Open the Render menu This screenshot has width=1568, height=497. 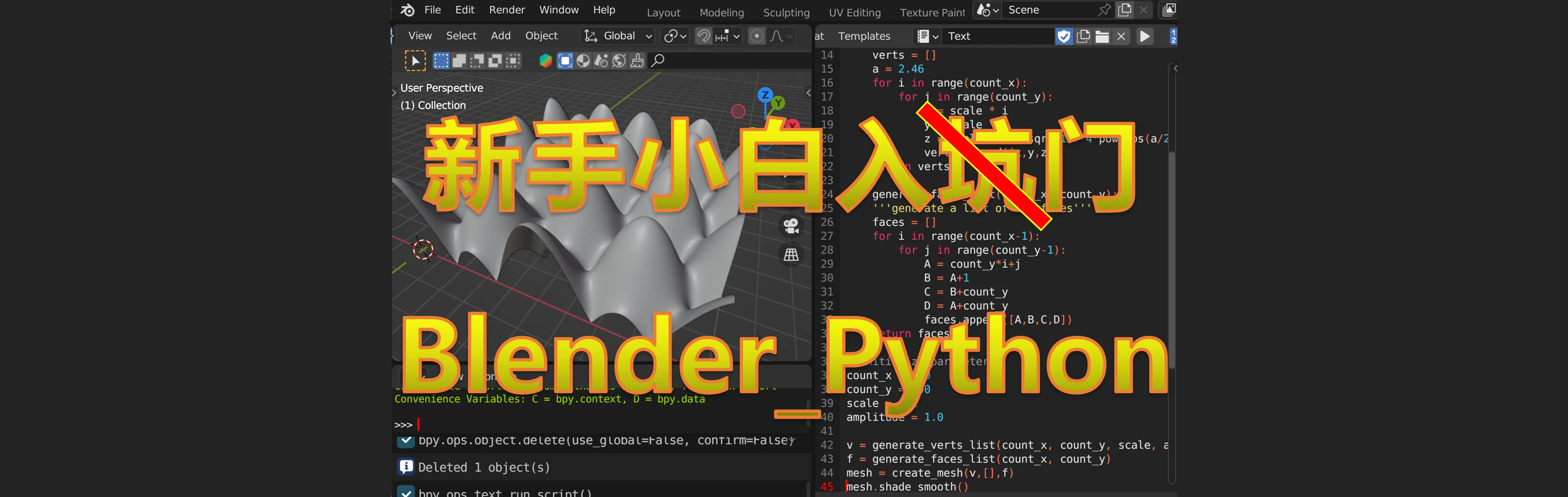(x=506, y=10)
